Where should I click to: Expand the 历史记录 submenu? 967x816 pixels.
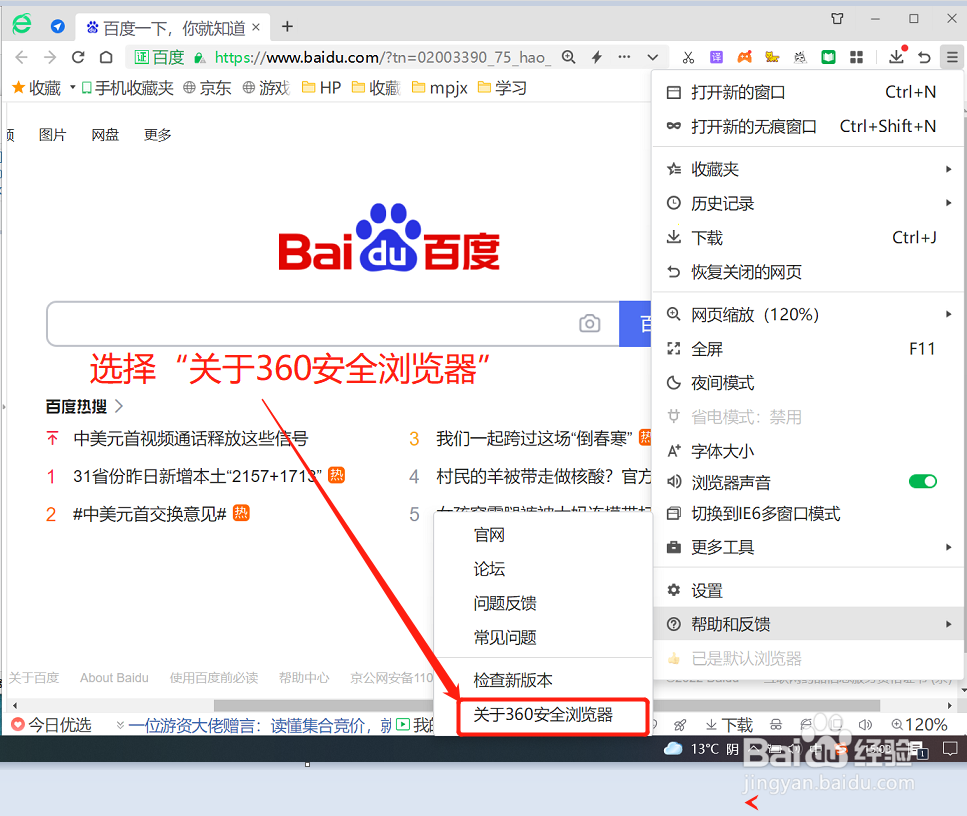pyautogui.click(x=808, y=203)
